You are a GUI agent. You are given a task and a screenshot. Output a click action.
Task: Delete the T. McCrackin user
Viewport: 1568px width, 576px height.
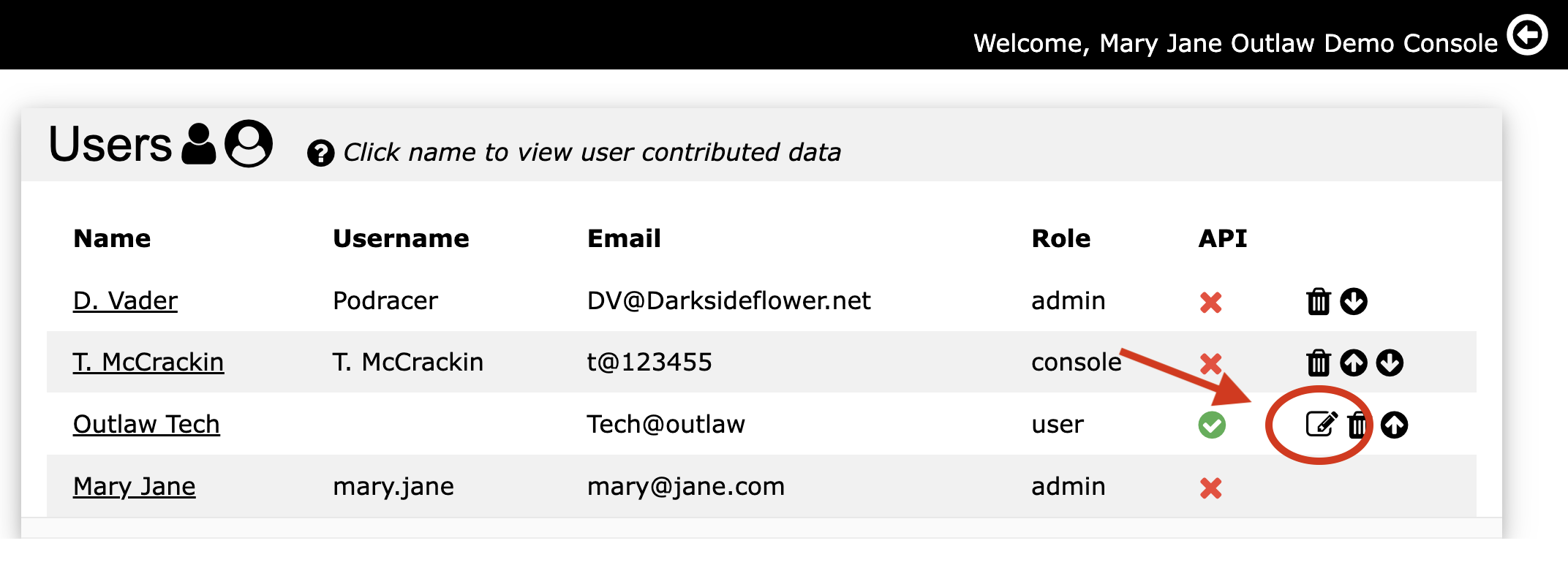(x=1319, y=363)
